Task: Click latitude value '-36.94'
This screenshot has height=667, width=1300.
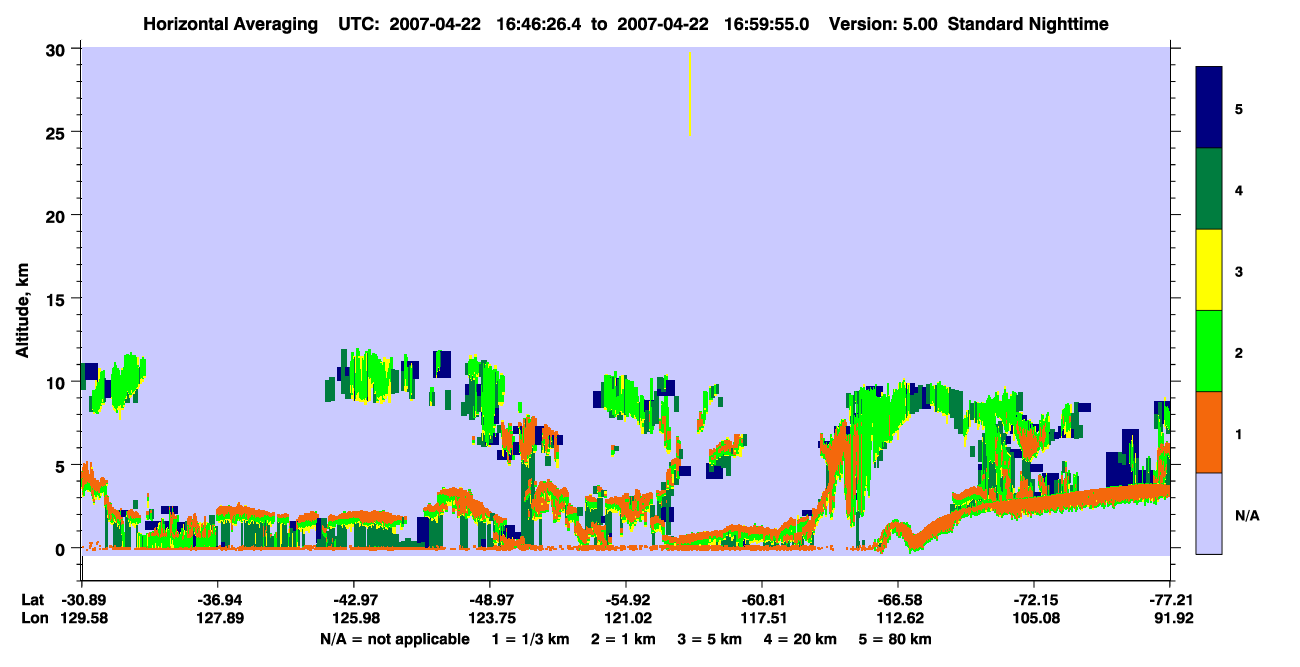Action: tap(219, 600)
